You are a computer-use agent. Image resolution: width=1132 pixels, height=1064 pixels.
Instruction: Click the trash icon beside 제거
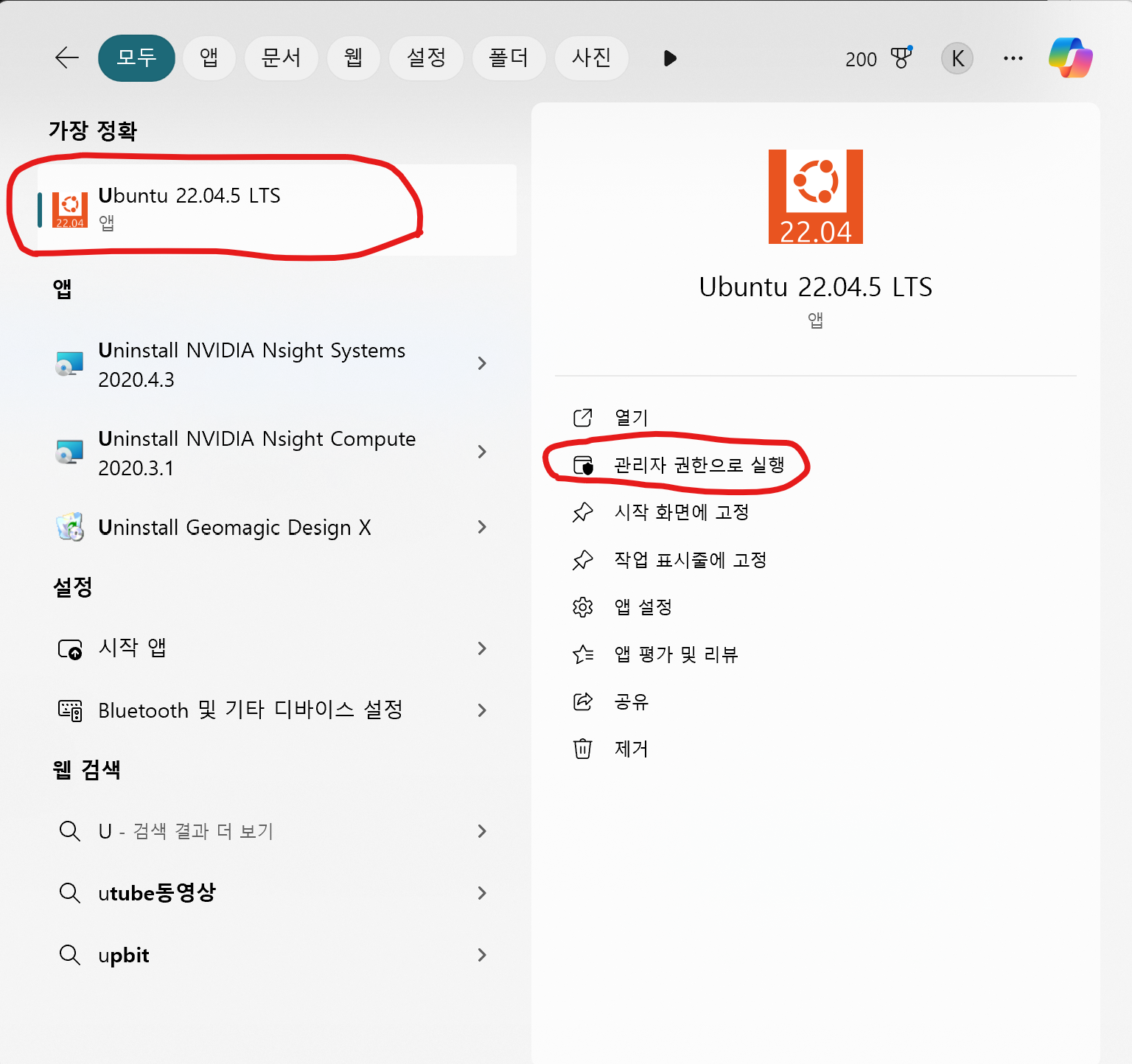pos(583,749)
